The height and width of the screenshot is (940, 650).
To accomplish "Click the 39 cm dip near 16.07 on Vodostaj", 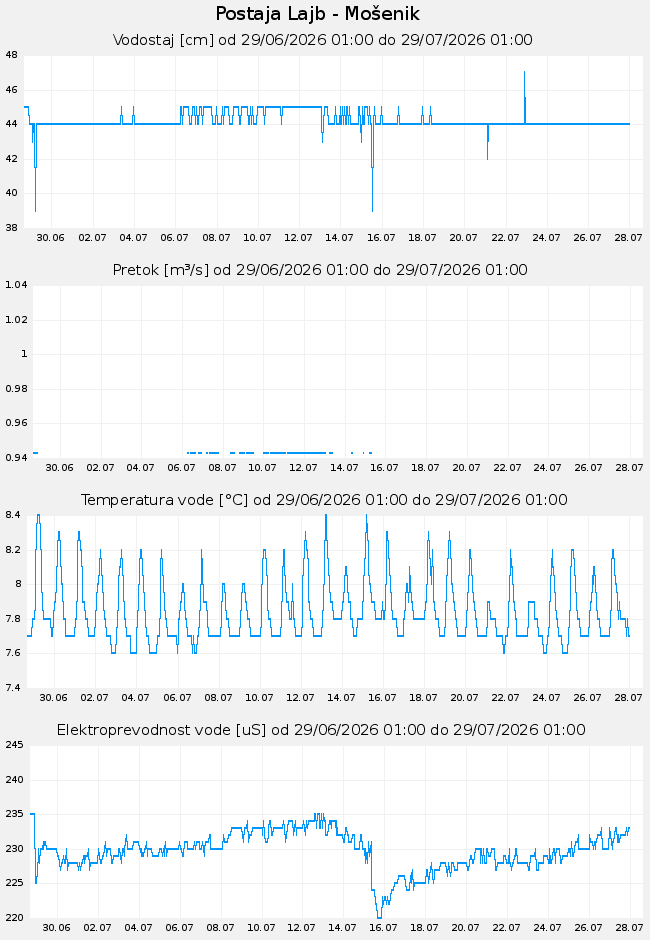I will click(x=372, y=210).
